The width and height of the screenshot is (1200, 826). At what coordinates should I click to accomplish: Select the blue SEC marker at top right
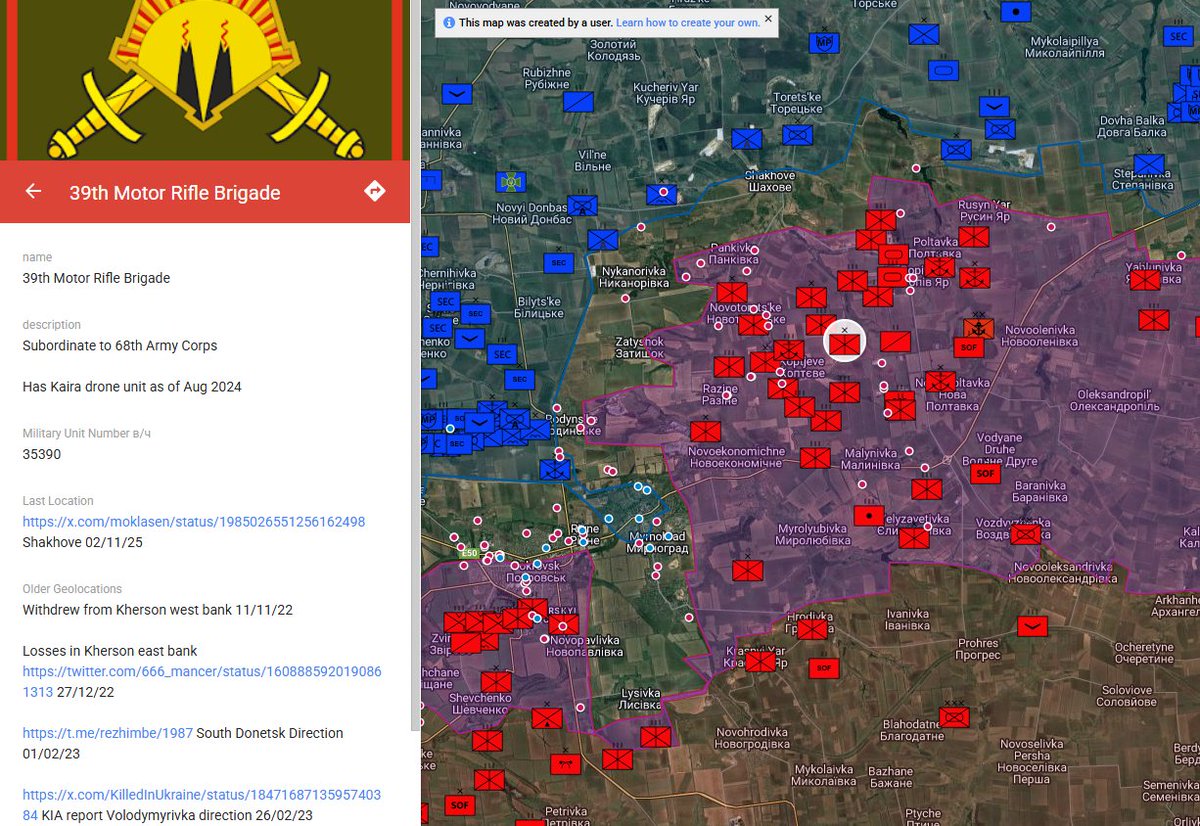1177,37
